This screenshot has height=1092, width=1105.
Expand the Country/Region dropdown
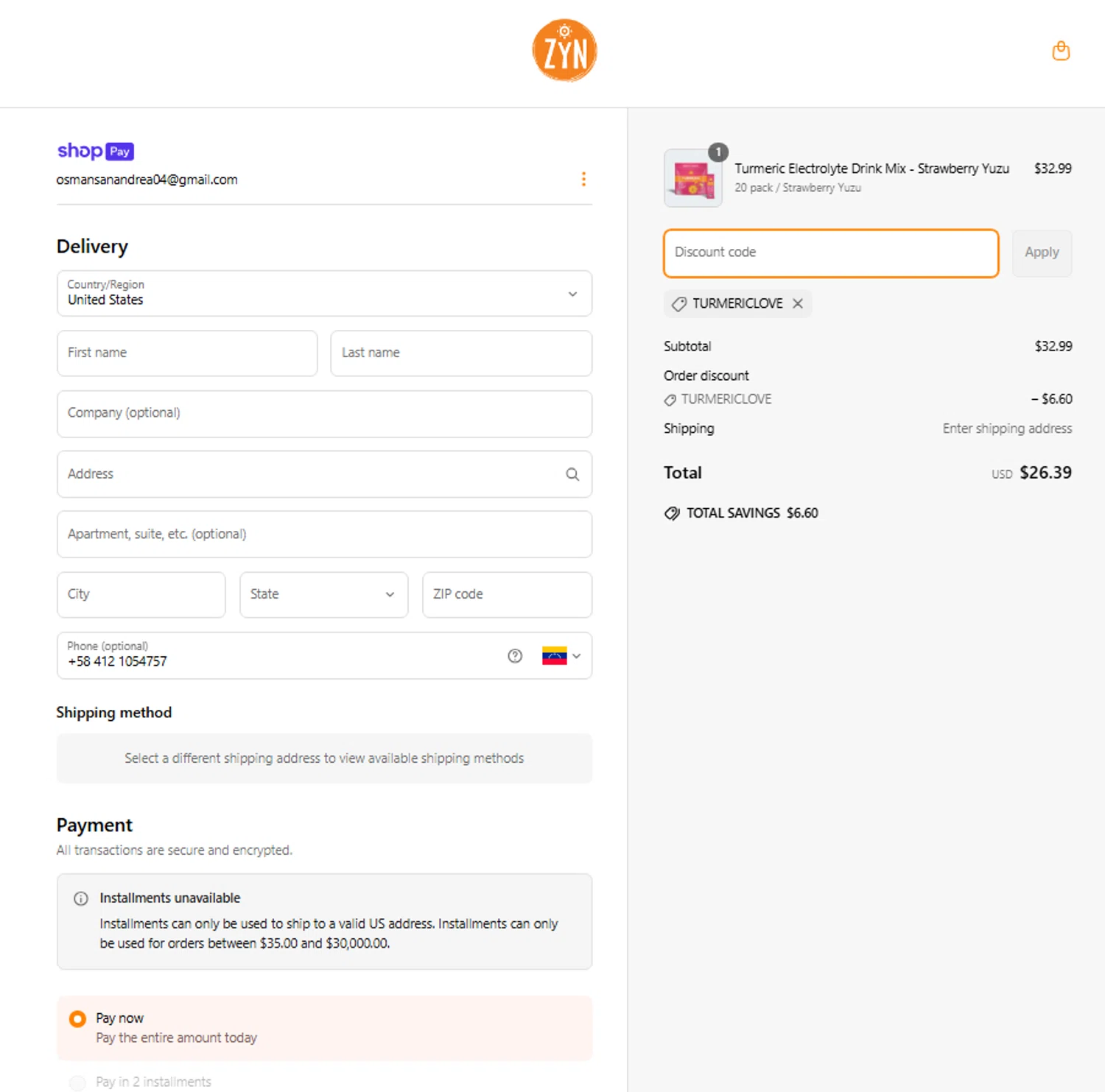click(324, 293)
